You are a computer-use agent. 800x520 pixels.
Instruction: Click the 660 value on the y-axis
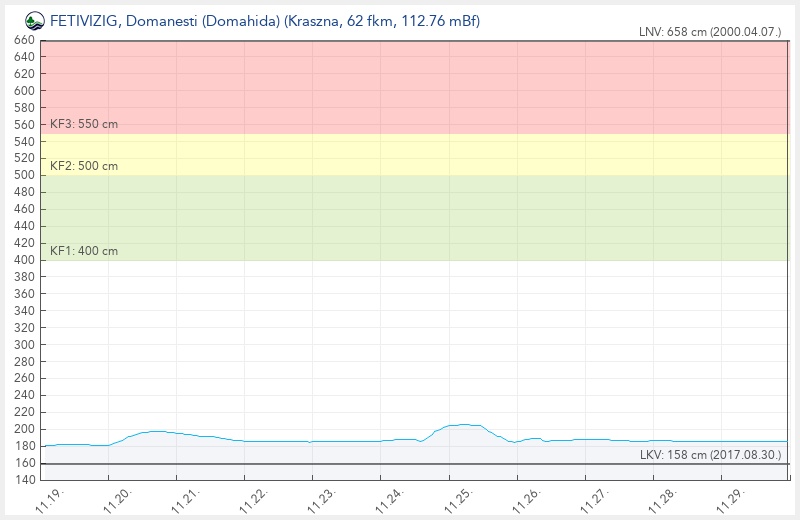[x=24, y=40]
